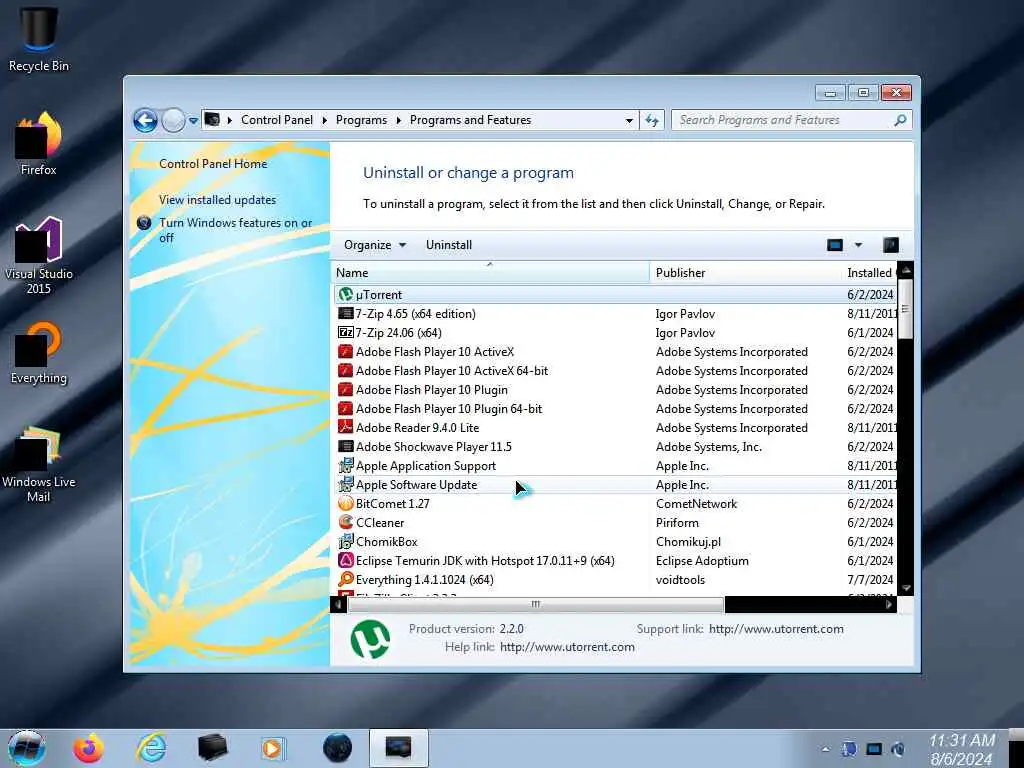This screenshot has height=768, width=1024.
Task: Open the Windows Start button
Action: (27, 748)
